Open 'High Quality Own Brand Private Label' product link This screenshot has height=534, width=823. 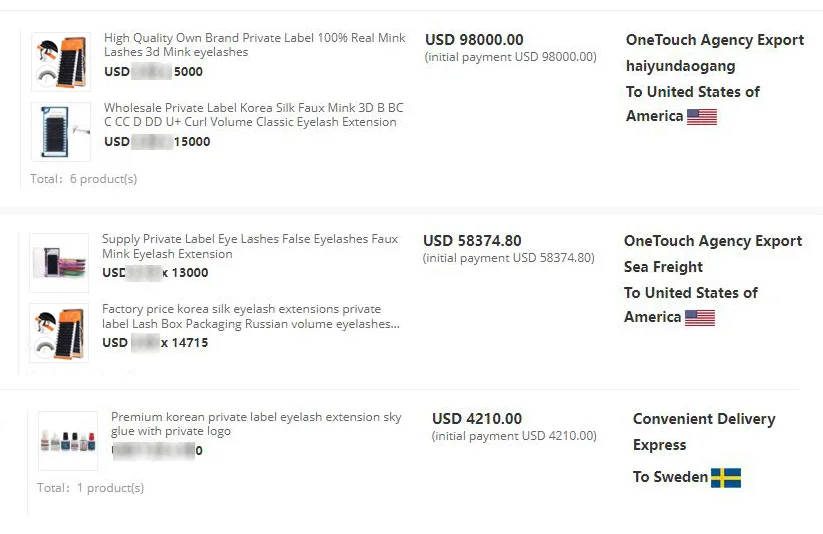coord(254,45)
